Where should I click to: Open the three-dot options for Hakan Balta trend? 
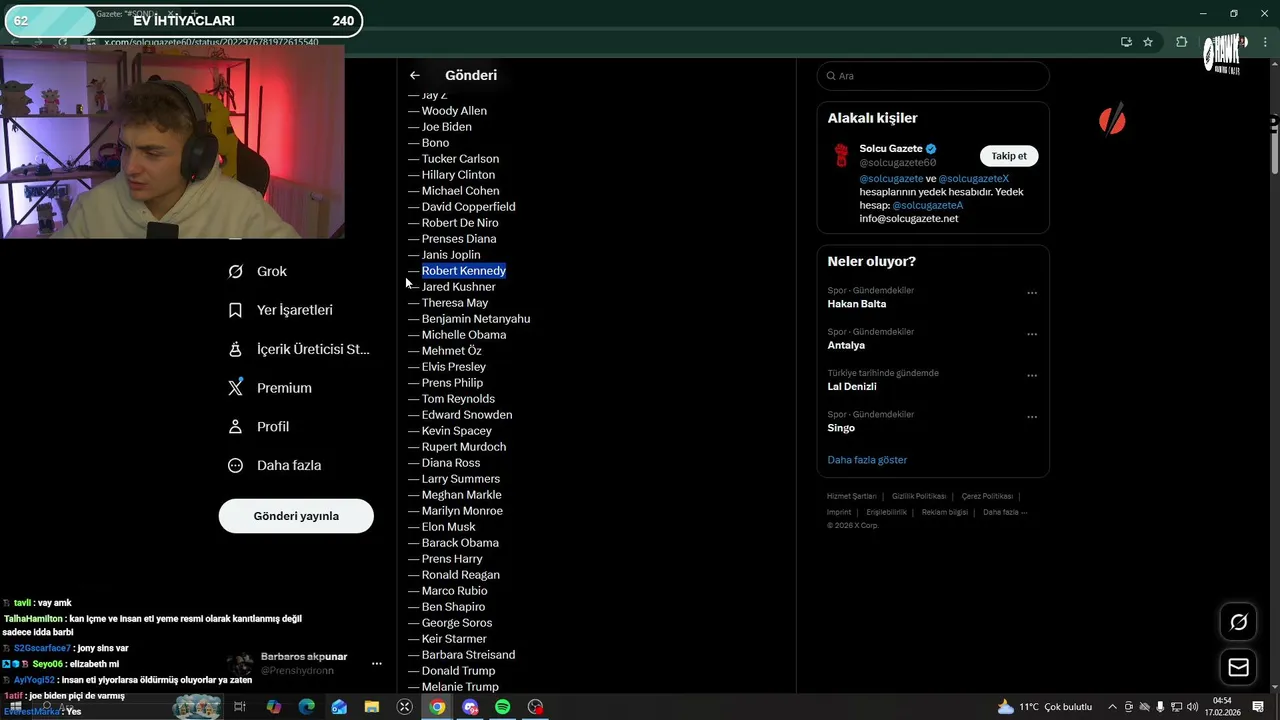[x=1032, y=293]
